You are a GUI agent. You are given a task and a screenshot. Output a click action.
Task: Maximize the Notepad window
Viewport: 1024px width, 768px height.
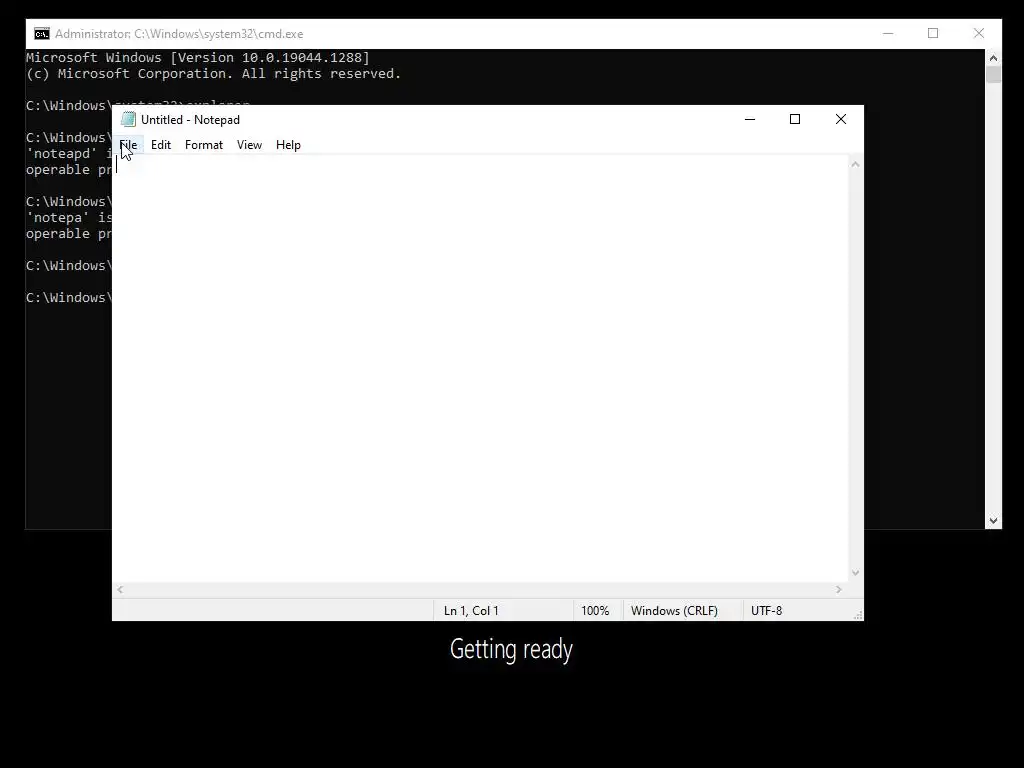(x=795, y=119)
